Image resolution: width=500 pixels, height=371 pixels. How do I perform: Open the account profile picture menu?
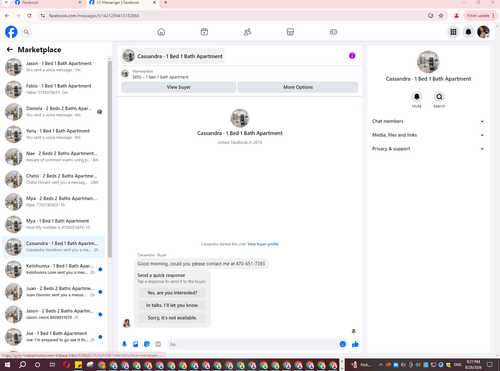pos(483,32)
